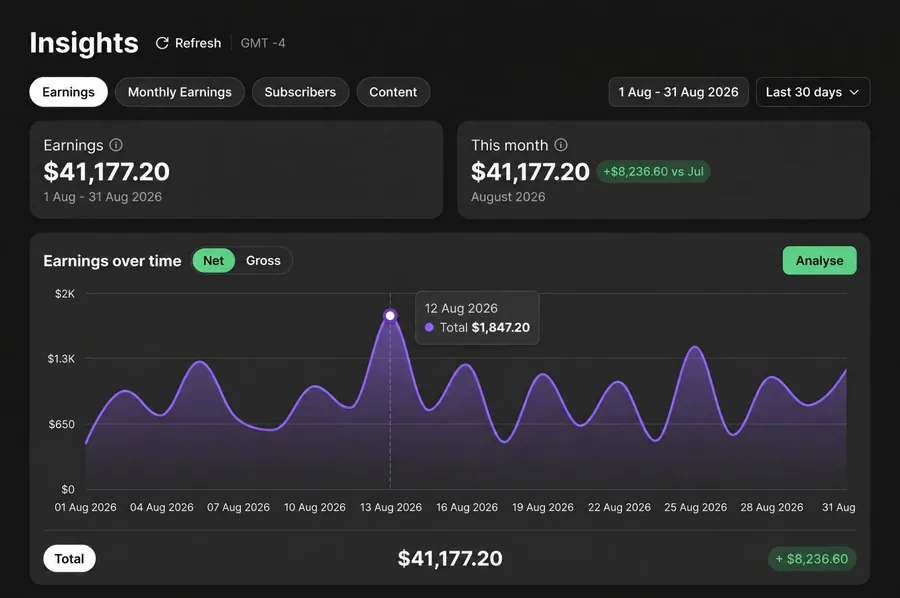900x598 pixels.
Task: Go to the Content tab
Action: [x=393, y=92]
